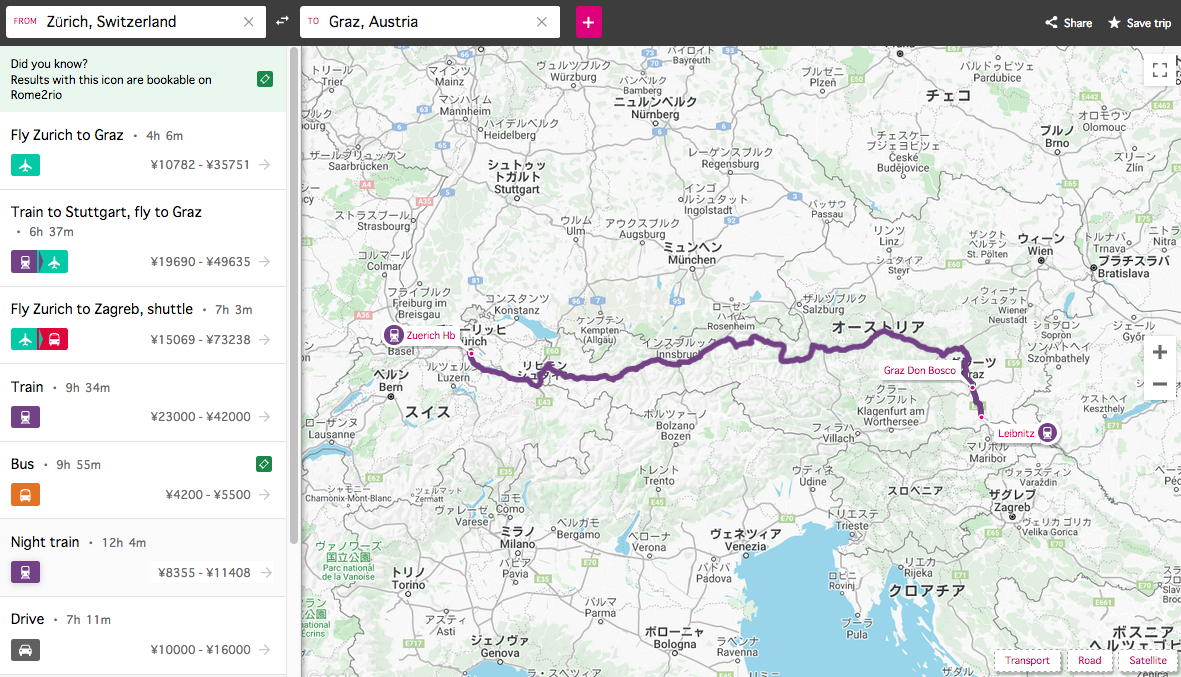
Task: Click Wien city label on map
Action: (1041, 245)
